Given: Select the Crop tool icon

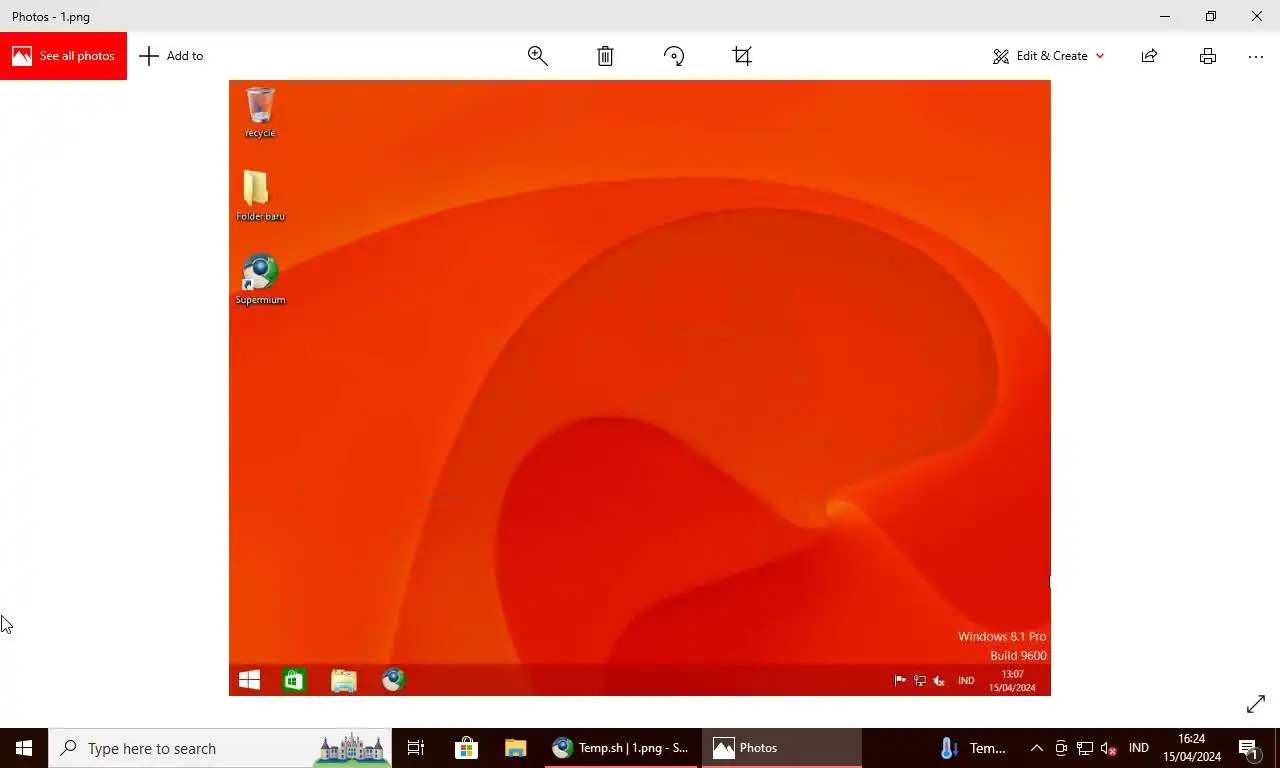Looking at the screenshot, I should coord(742,56).
